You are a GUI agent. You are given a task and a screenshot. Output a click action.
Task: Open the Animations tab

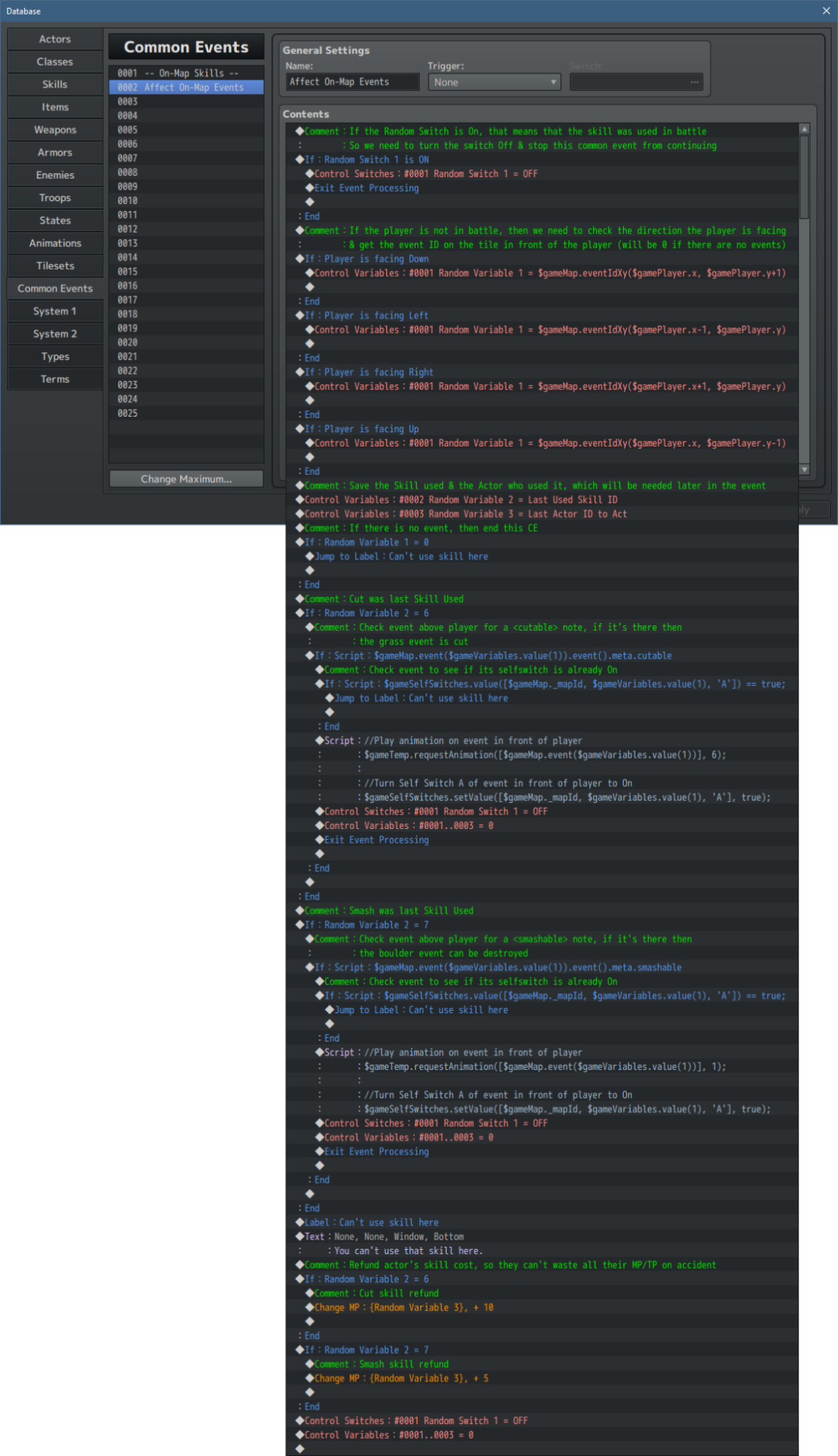(55, 243)
